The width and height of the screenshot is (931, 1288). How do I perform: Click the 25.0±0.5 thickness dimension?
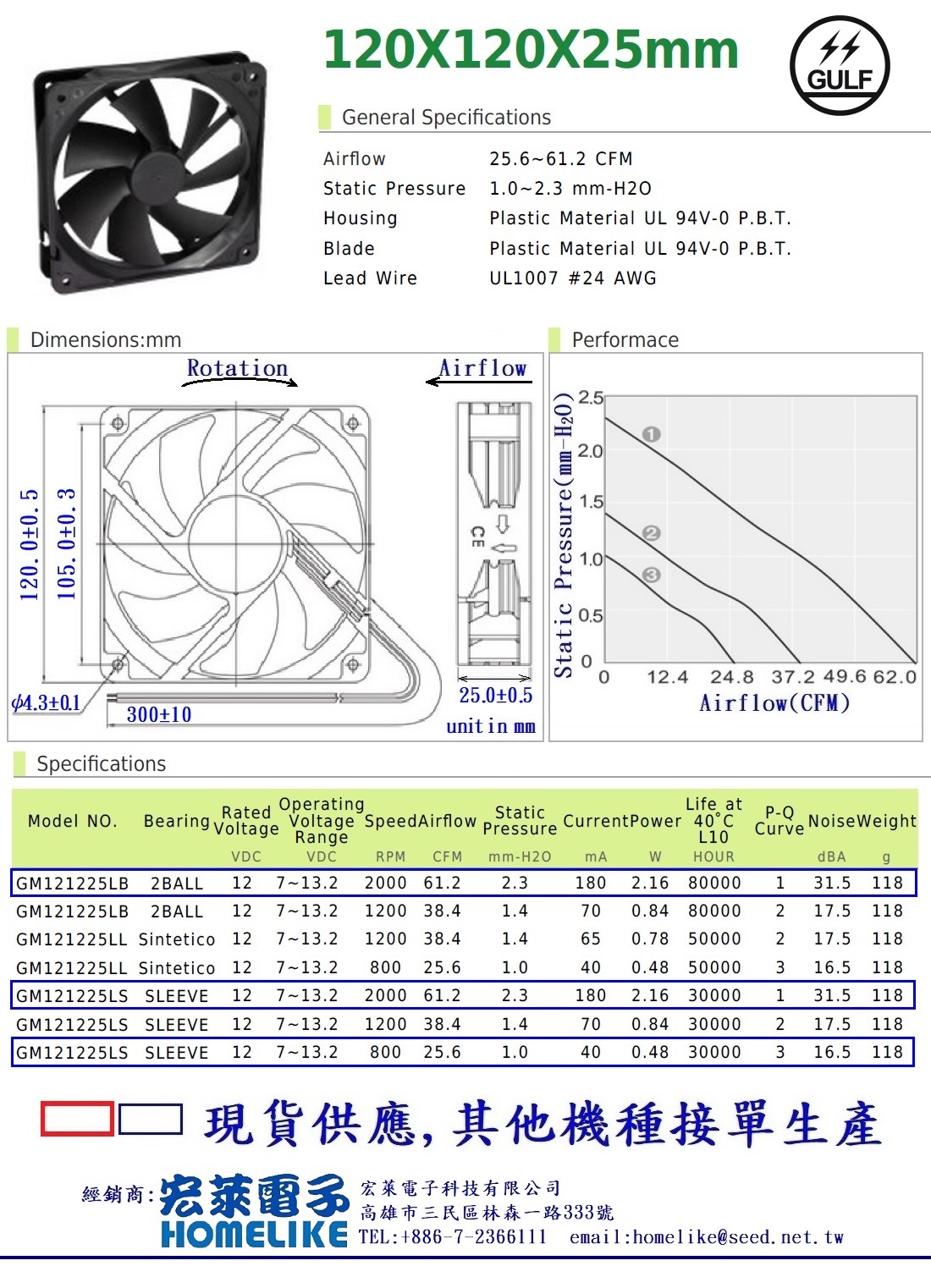coord(496,696)
